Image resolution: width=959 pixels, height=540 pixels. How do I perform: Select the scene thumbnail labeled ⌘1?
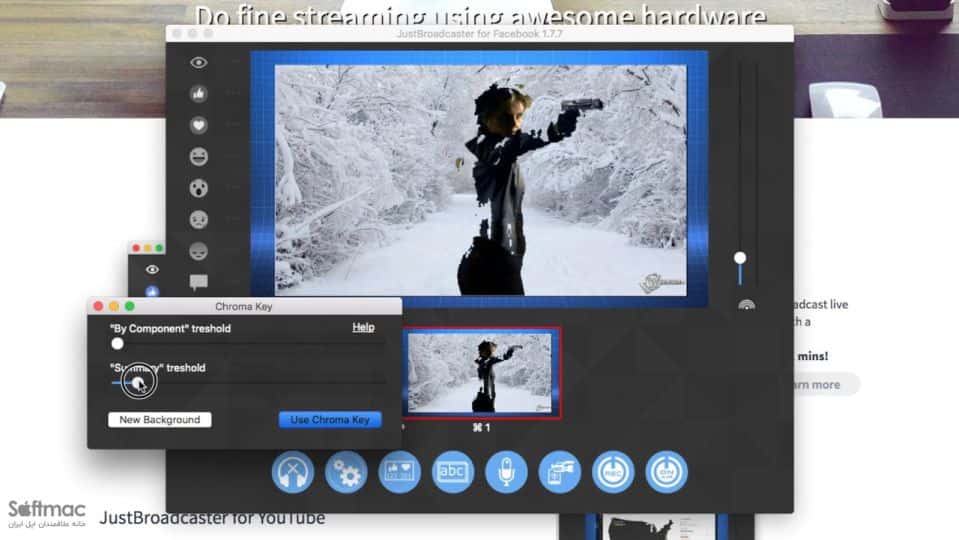(481, 373)
